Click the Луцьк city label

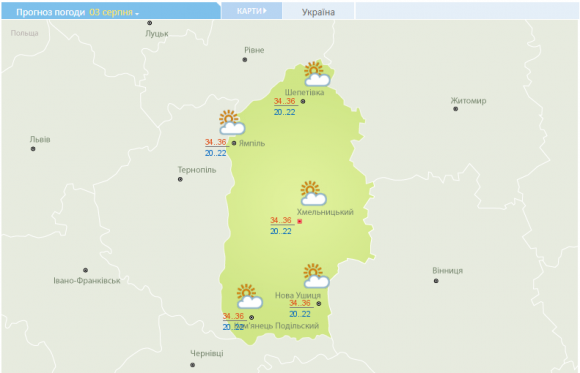(157, 34)
